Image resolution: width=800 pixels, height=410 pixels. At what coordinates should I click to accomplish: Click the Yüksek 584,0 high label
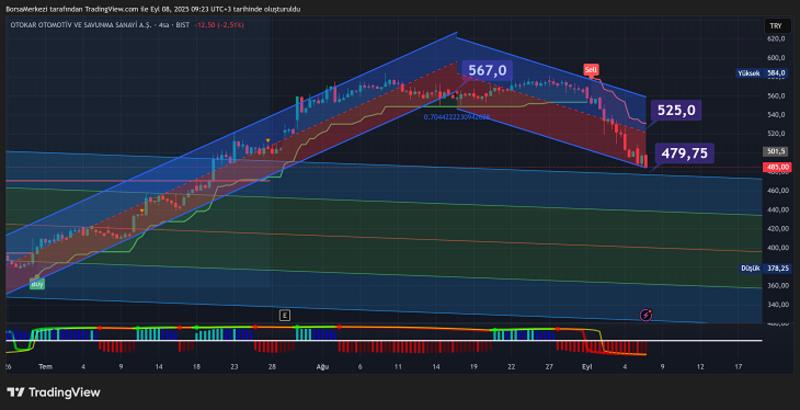[x=763, y=73]
